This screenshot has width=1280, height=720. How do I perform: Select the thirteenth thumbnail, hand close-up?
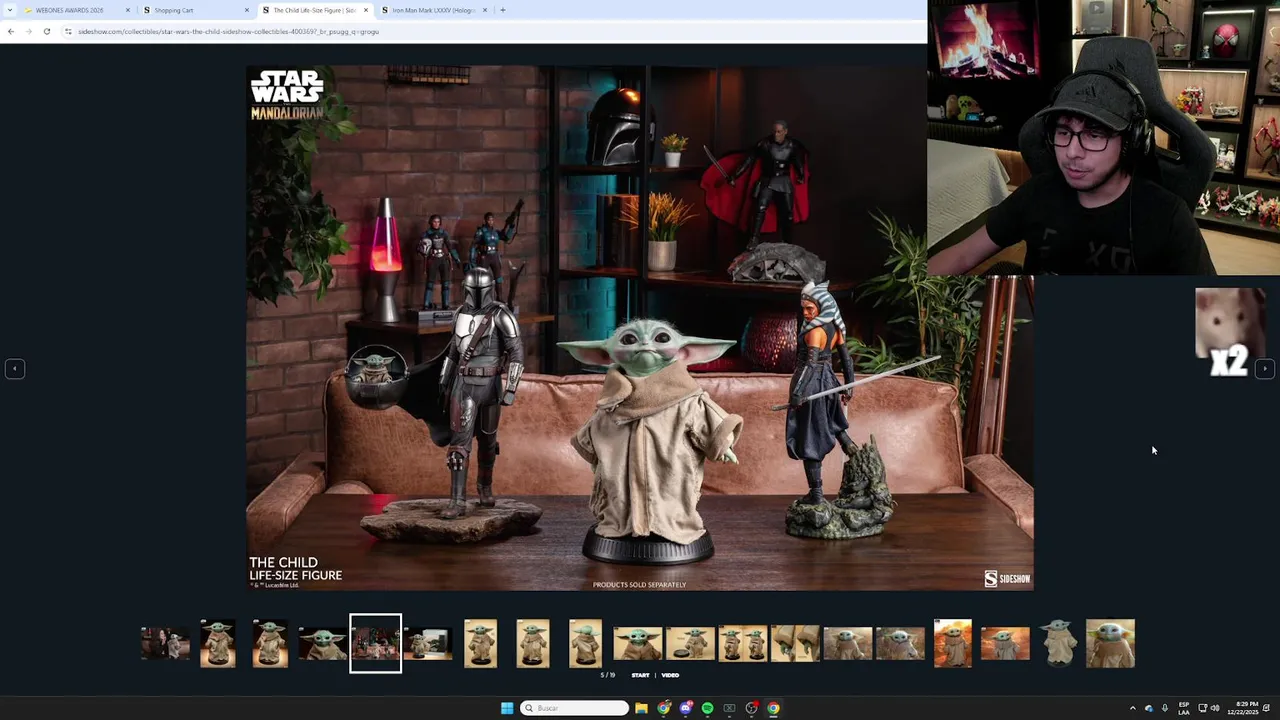[x=795, y=643]
